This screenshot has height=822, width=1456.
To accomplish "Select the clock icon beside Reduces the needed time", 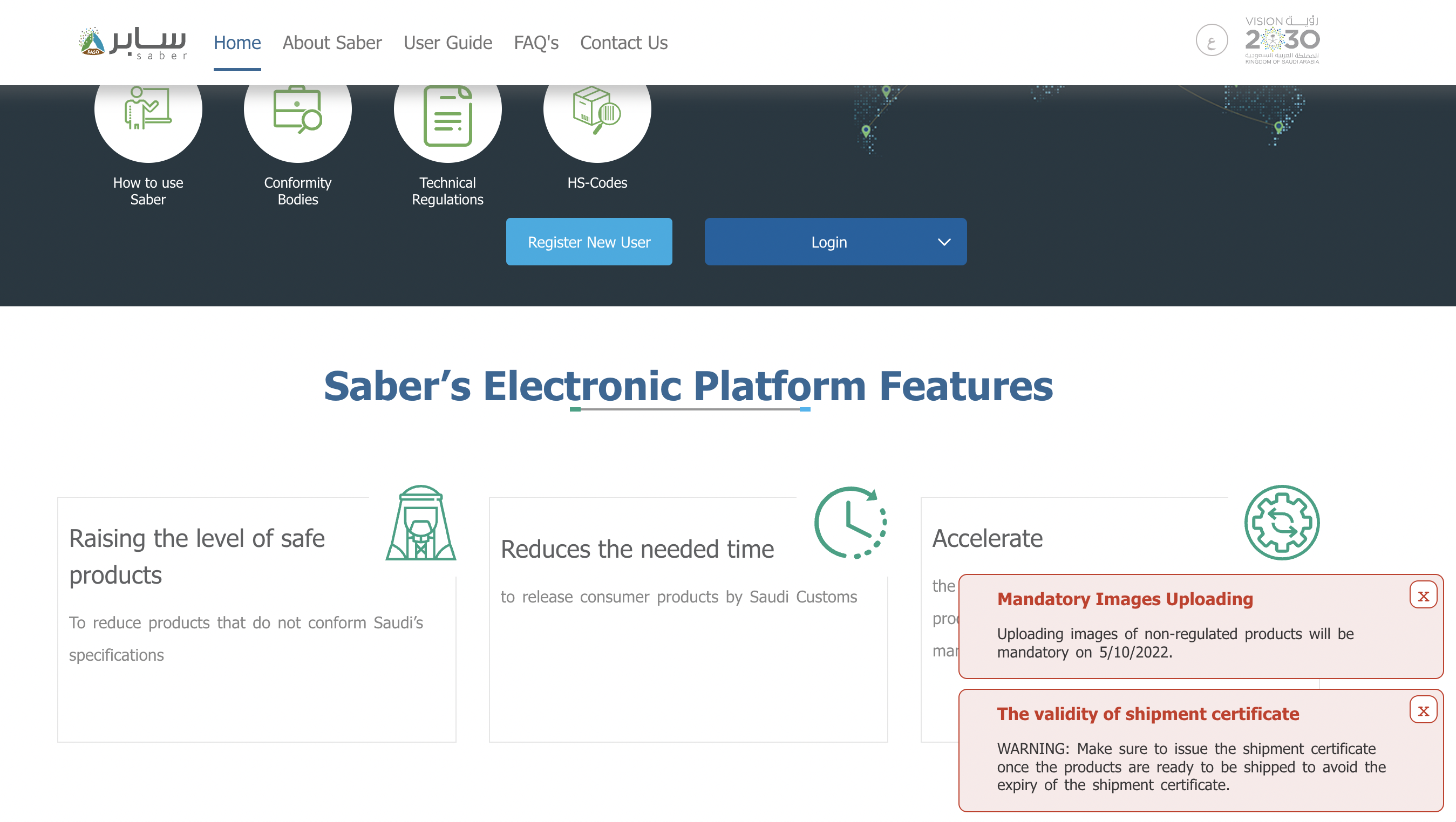I will tap(849, 524).
